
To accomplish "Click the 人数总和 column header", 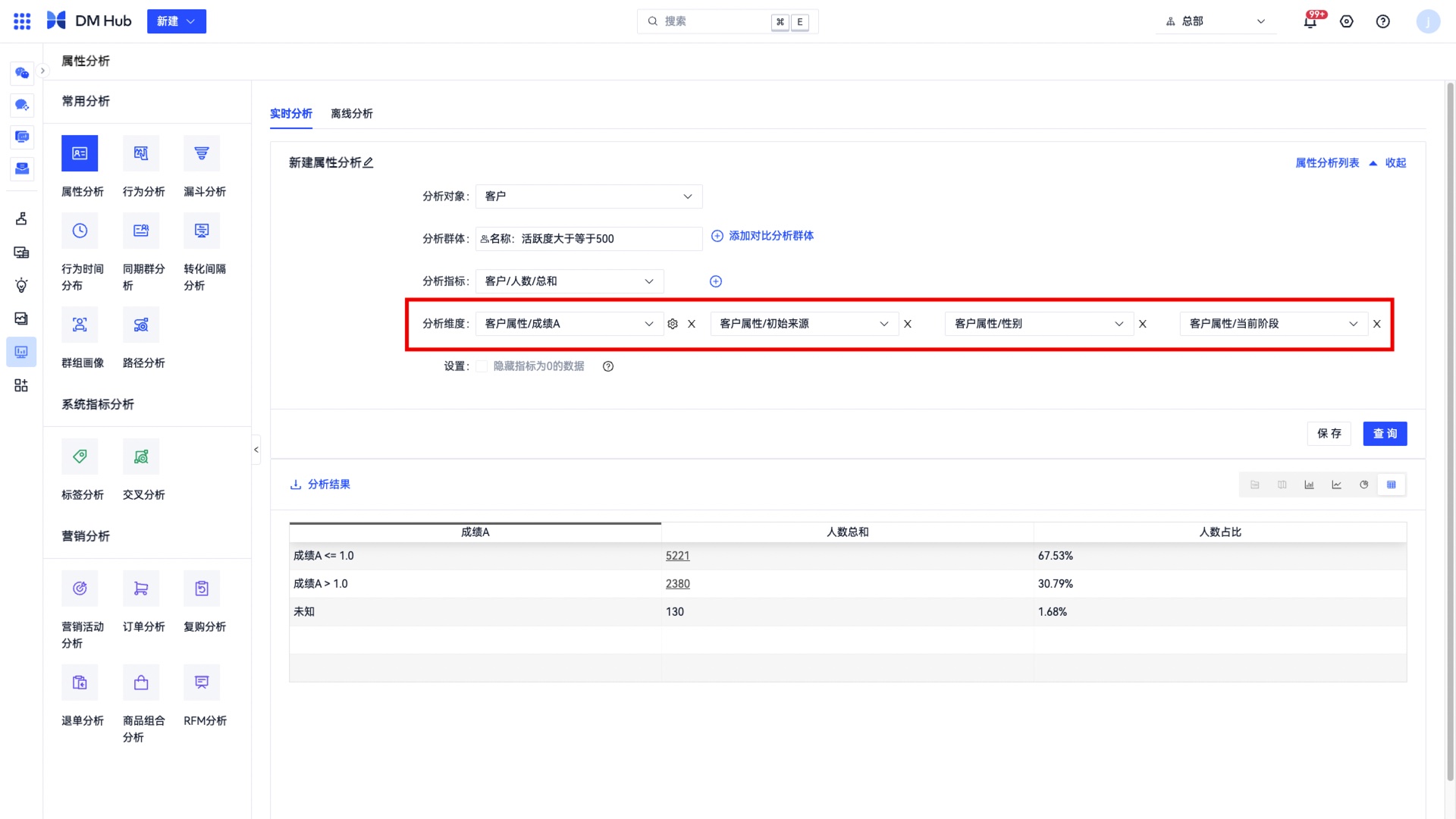I will point(848,532).
